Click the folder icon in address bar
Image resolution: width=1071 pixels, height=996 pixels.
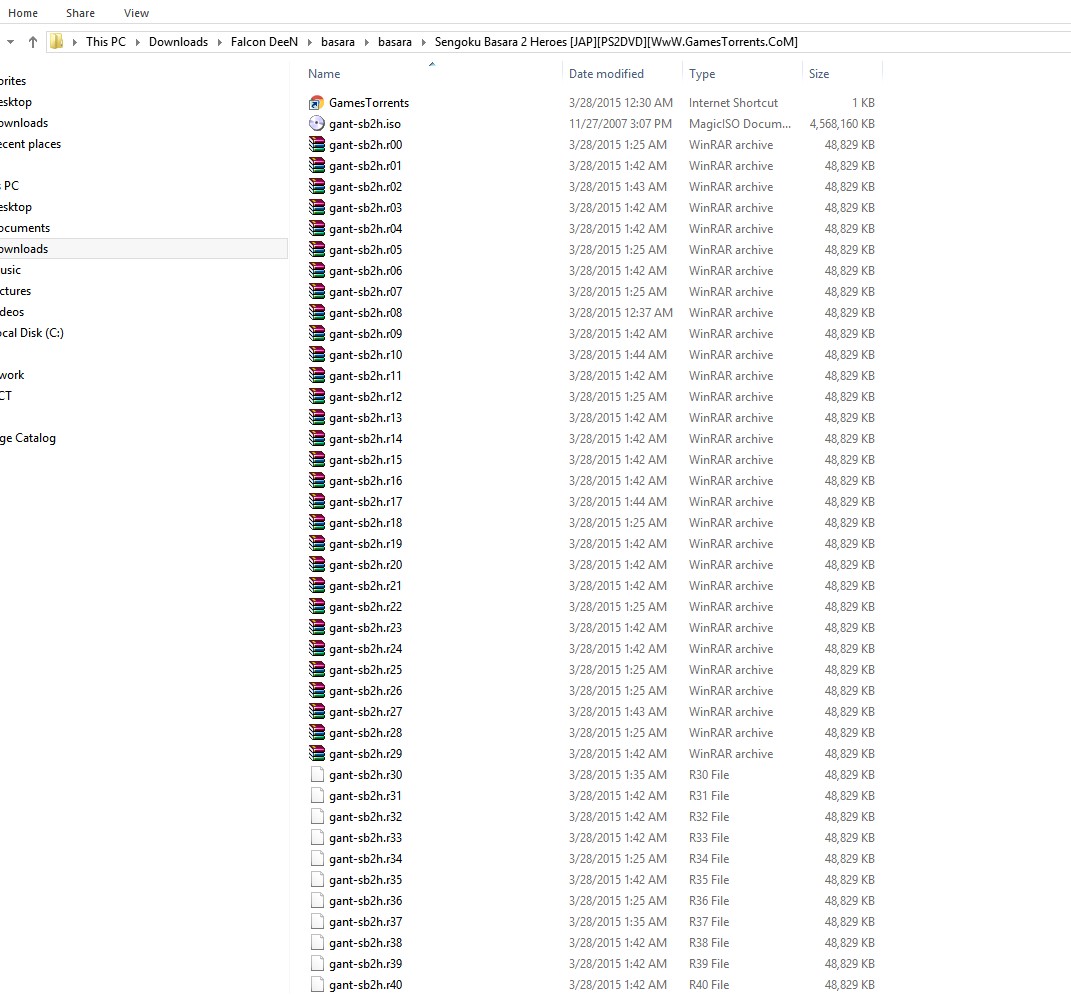coord(57,42)
